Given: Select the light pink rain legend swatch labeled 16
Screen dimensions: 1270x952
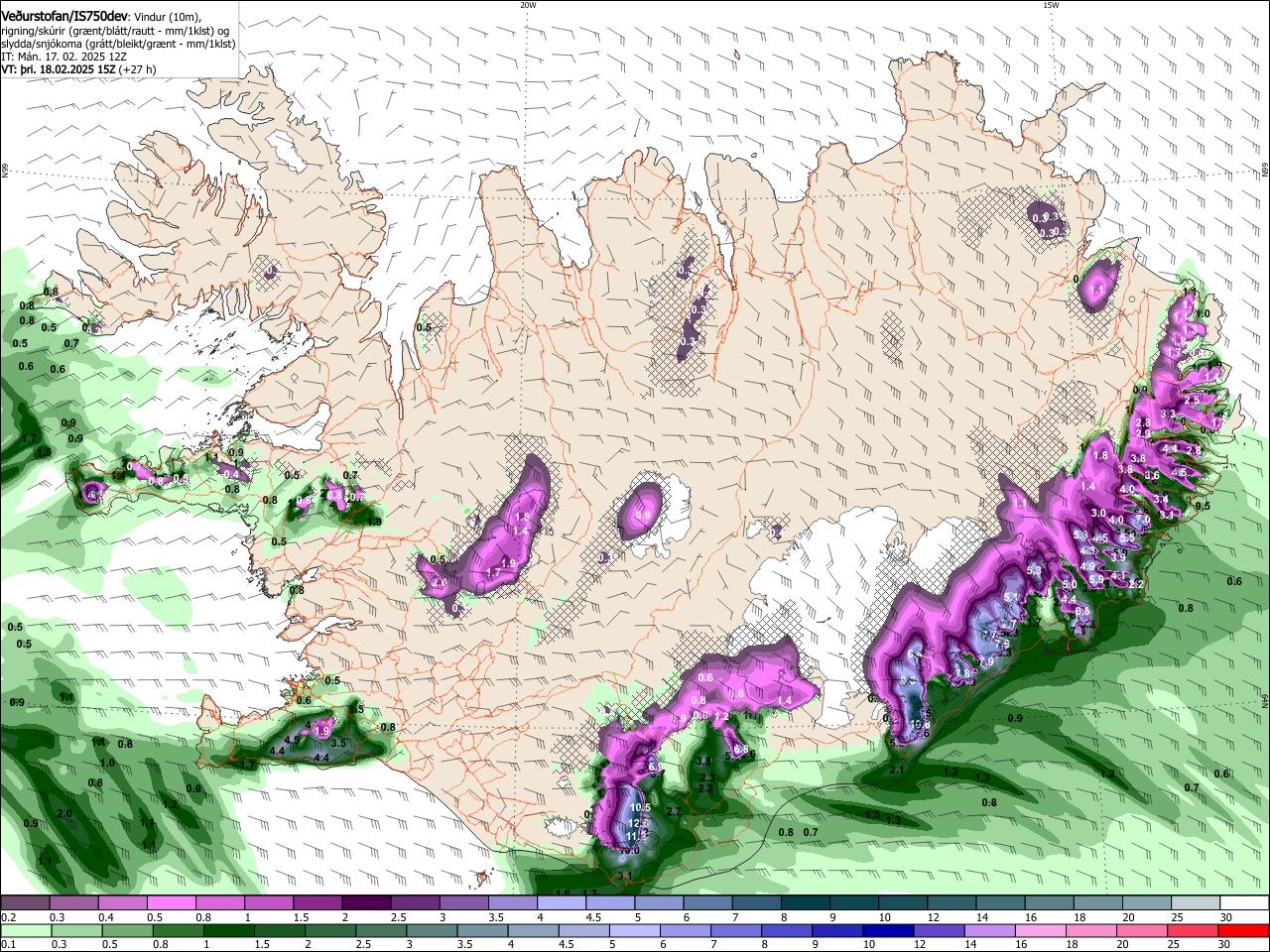Looking at the screenshot, I should 1042,930.
